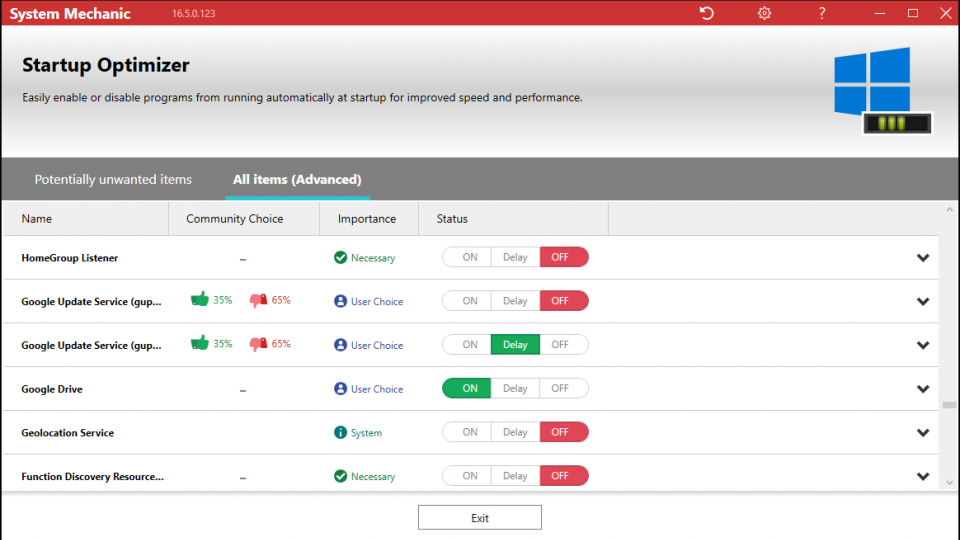The height and width of the screenshot is (540, 960).
Task: Set Google Drive to Delay
Action: (x=515, y=388)
